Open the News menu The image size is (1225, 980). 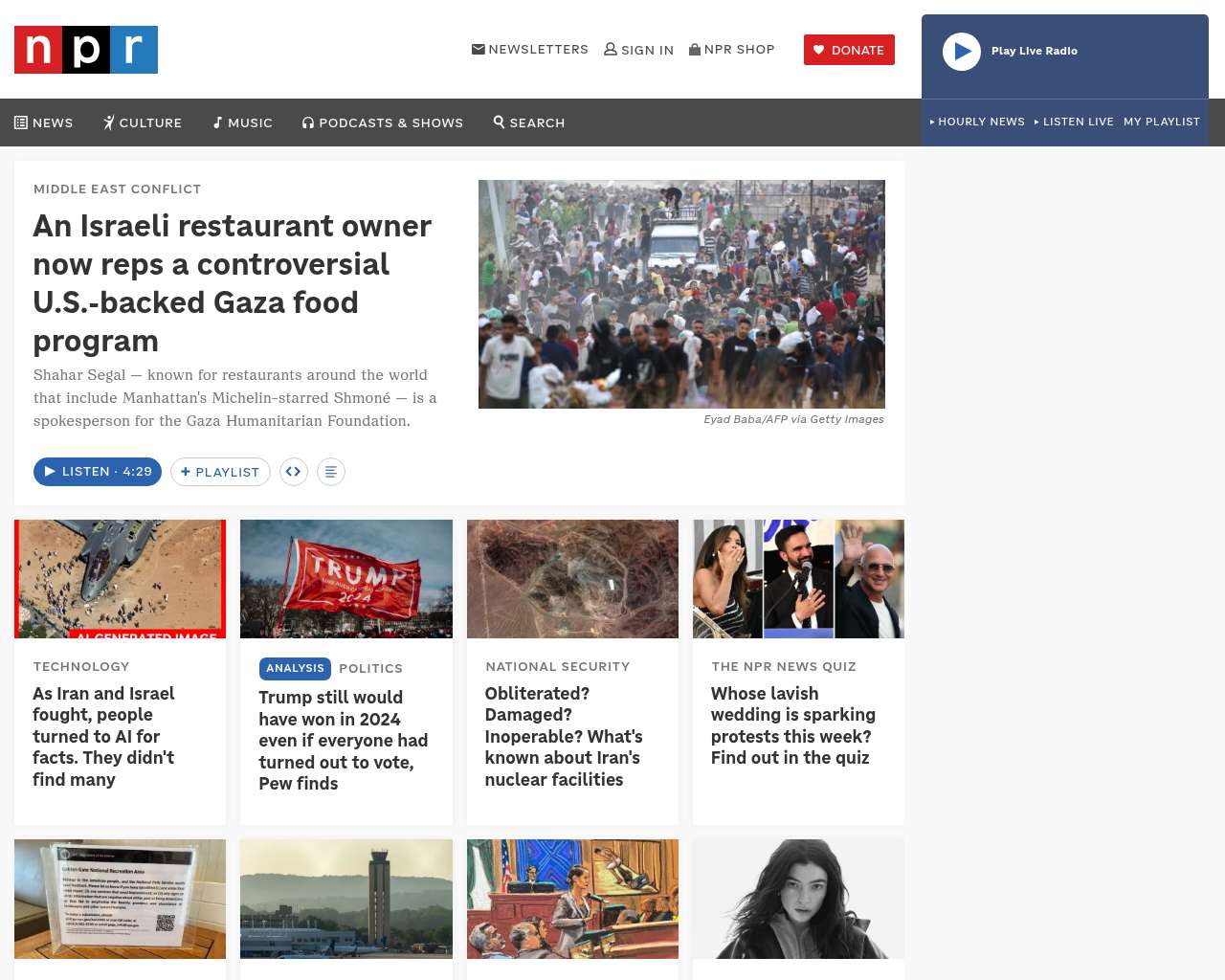(x=44, y=122)
